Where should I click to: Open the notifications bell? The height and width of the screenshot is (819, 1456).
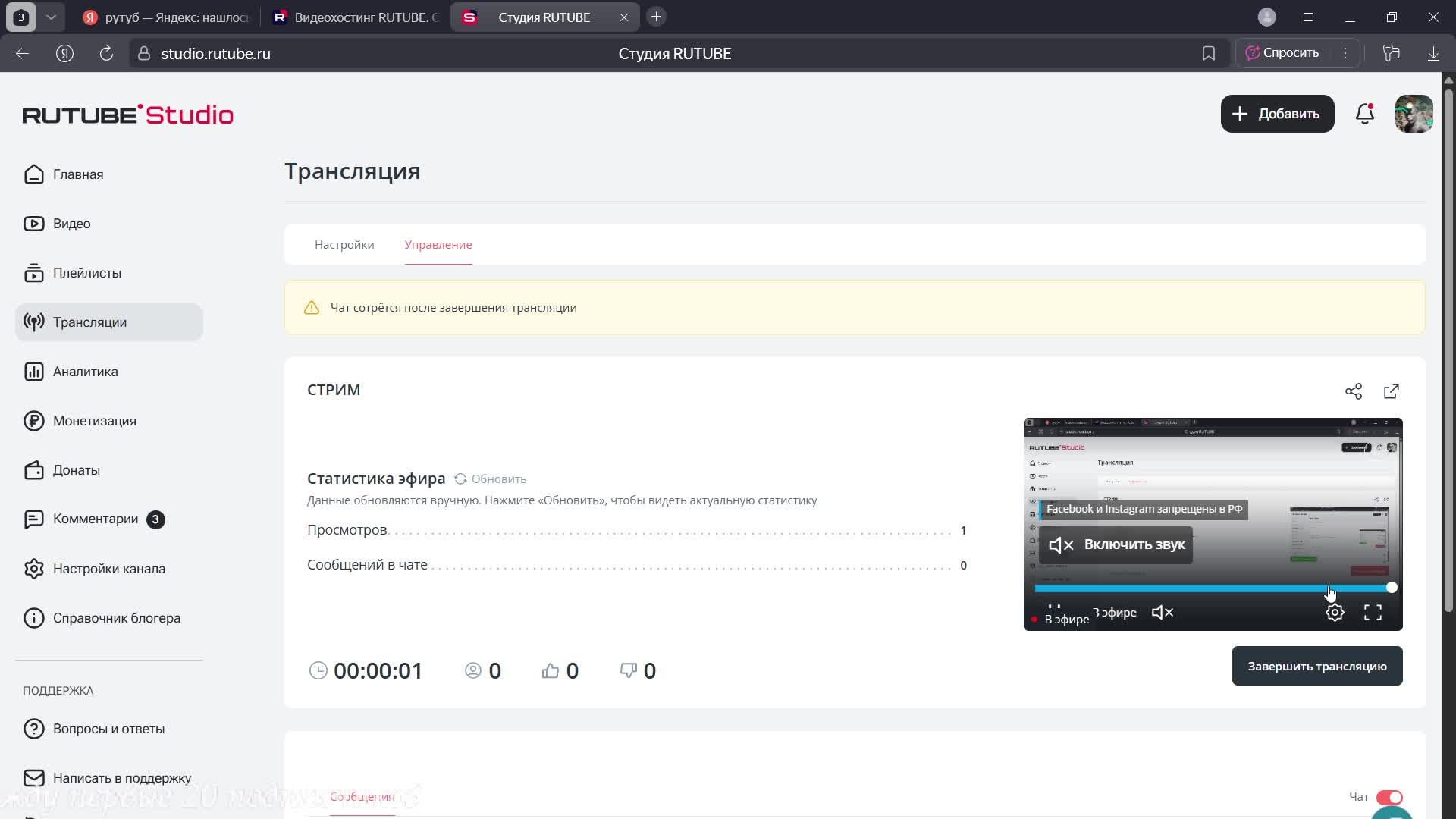(1365, 114)
